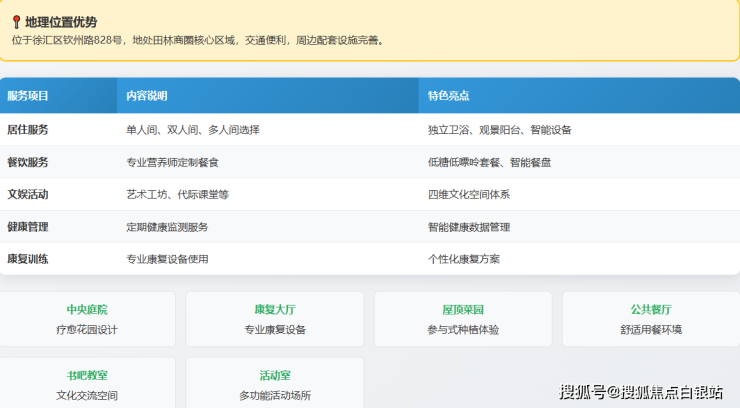Click the 个性化康复方案 cell
The height and width of the screenshot is (408, 740).
click(464, 259)
